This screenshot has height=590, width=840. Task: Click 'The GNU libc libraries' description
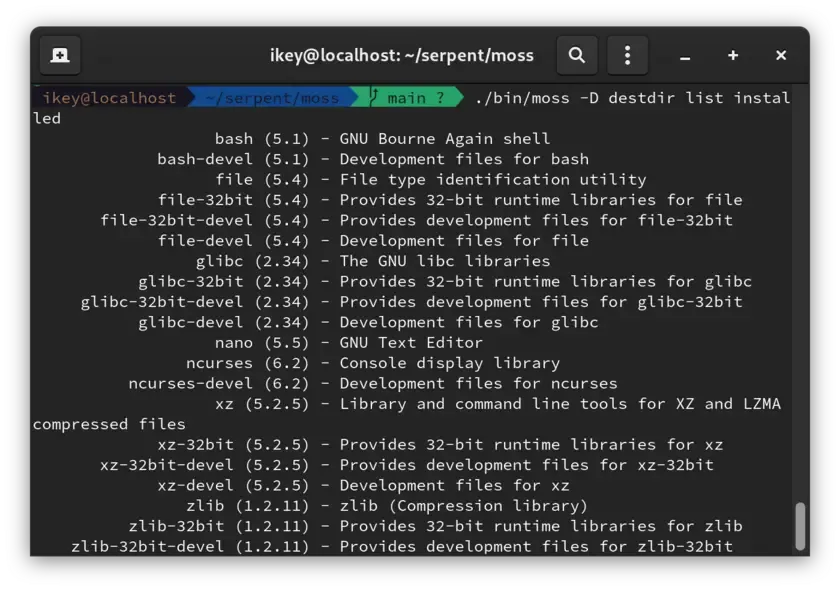(x=445, y=261)
